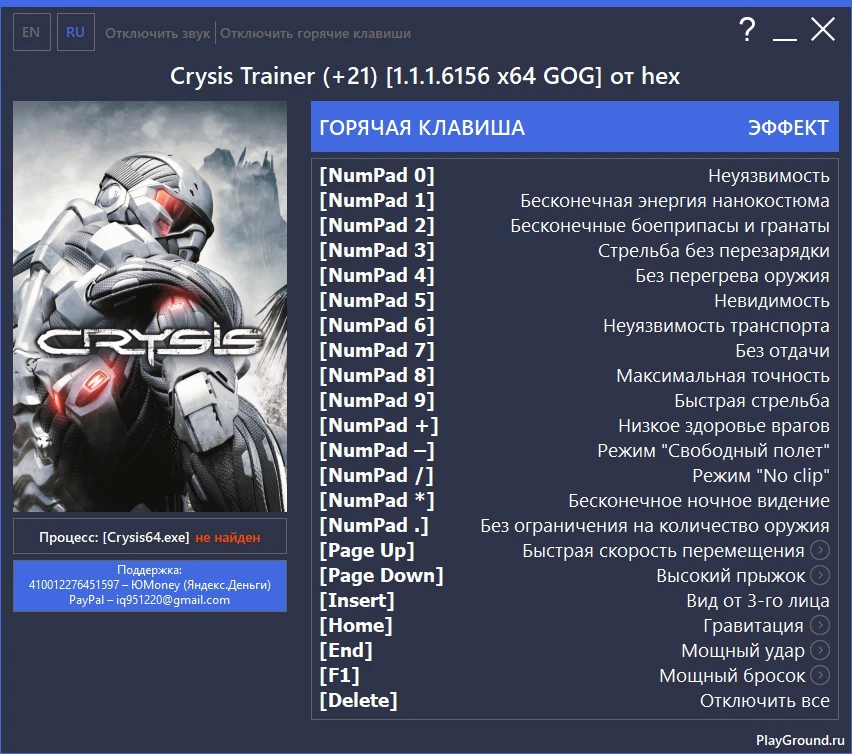Click the Crysis cover art image

click(x=148, y=305)
